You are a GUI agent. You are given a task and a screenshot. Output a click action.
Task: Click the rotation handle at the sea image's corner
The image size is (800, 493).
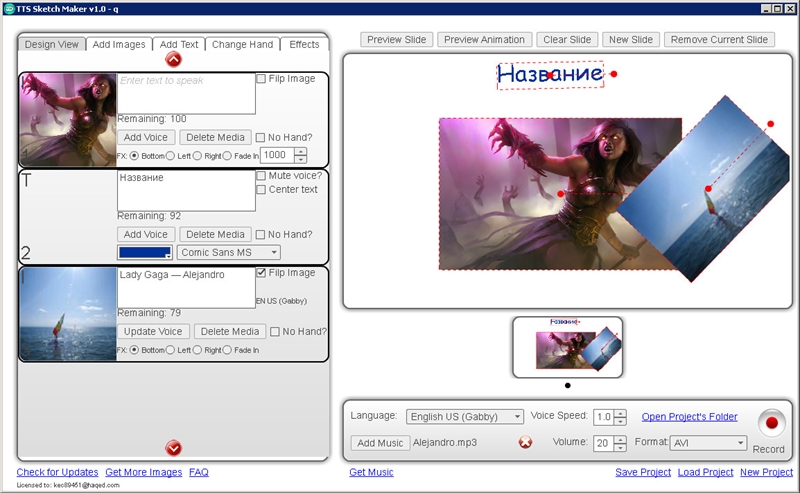pyautogui.click(x=770, y=124)
